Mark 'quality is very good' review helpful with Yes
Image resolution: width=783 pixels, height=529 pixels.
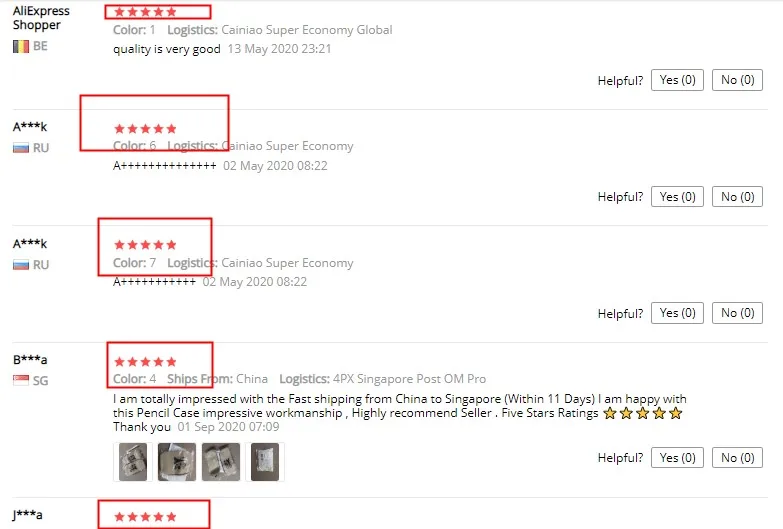click(x=677, y=80)
